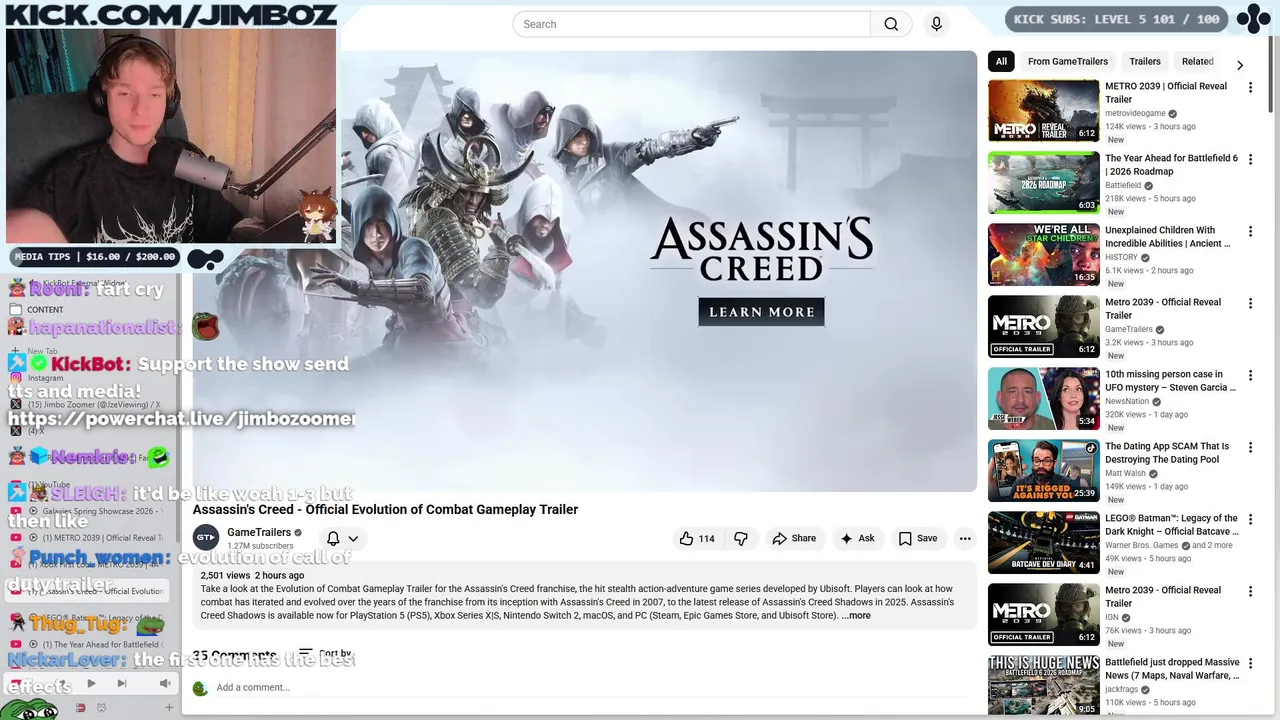Open the Unexplained Children HISTORY video thumbnail

[1044, 255]
